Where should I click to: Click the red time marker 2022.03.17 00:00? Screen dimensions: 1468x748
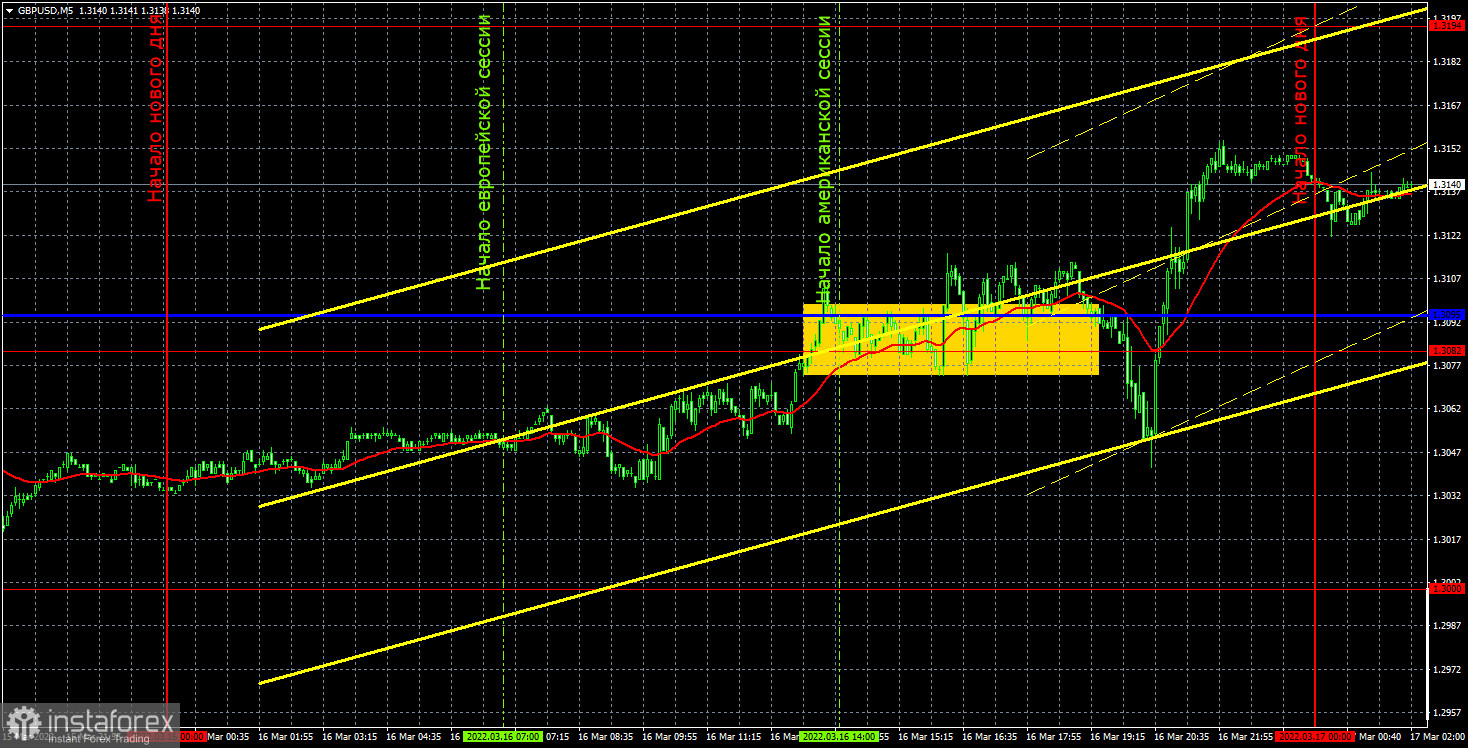point(1315,736)
